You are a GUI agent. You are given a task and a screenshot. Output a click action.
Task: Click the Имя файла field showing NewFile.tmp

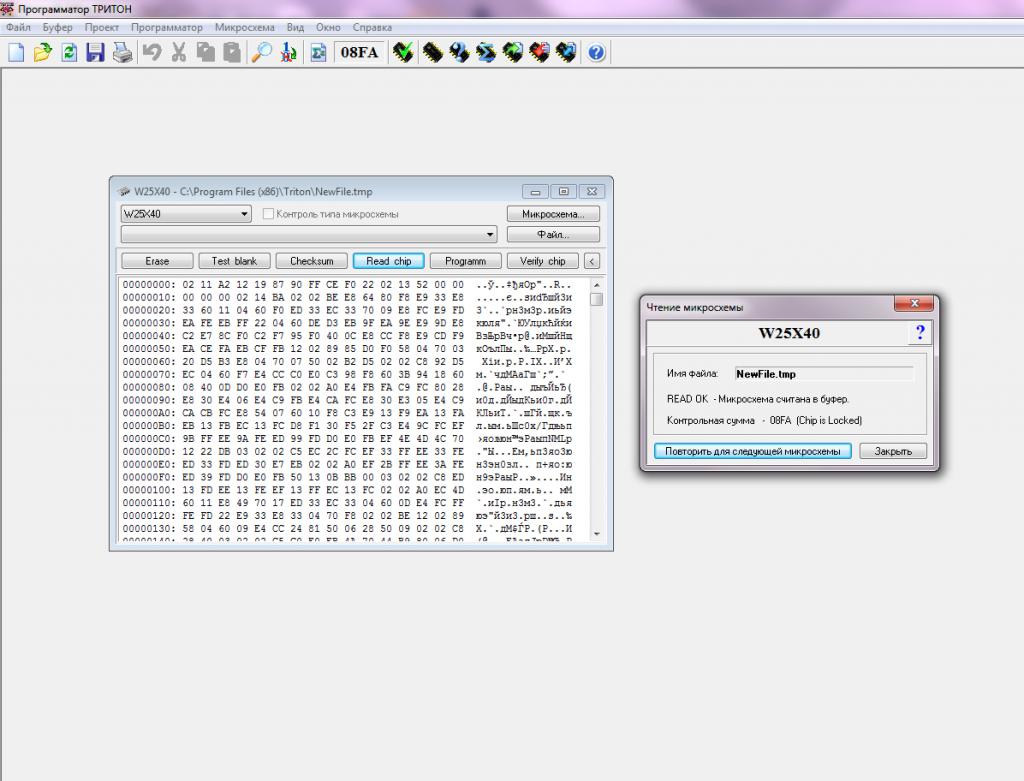823,373
